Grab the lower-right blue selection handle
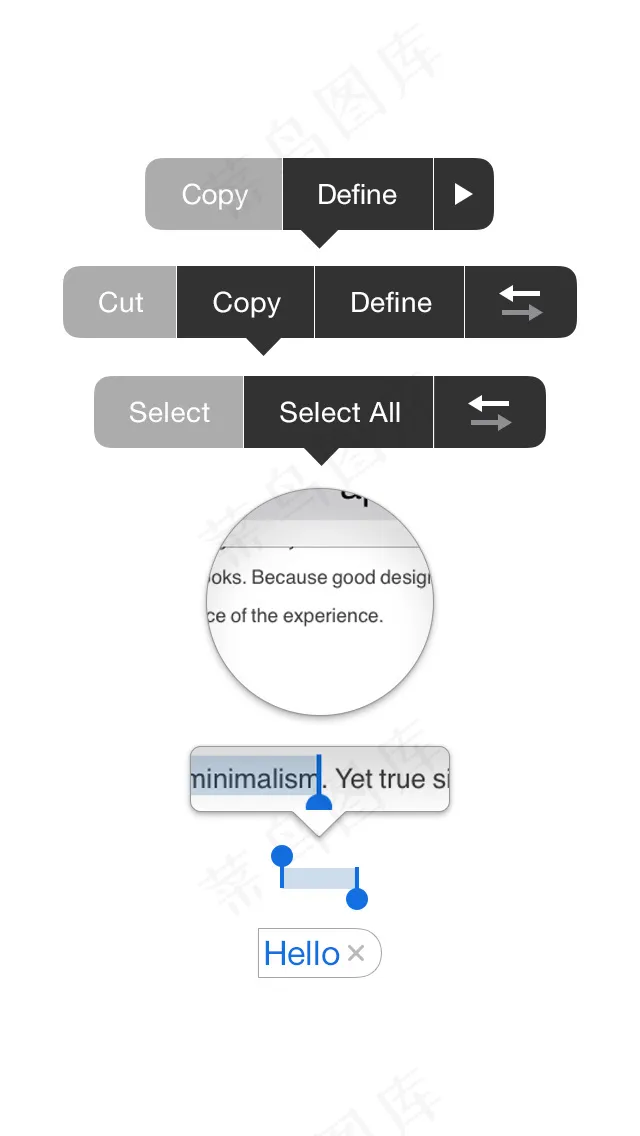The image size is (640, 1136). pyautogui.click(x=357, y=899)
